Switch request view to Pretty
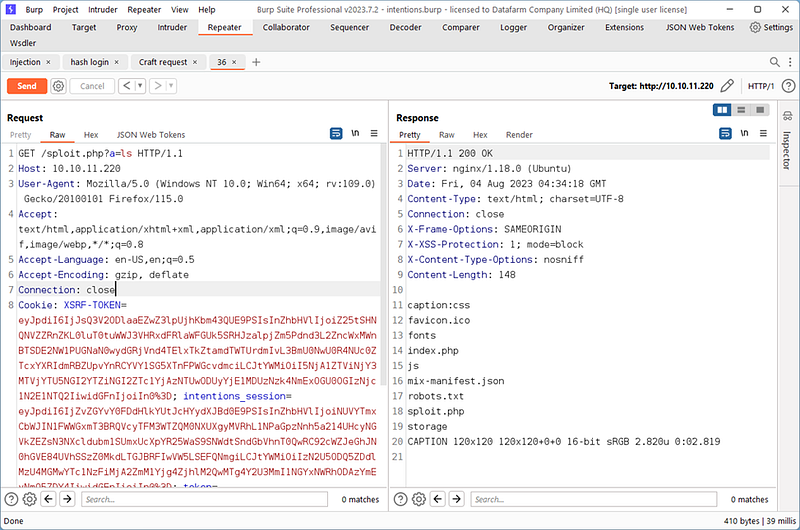The height and width of the screenshot is (530, 800). pyautogui.click(x=20, y=135)
